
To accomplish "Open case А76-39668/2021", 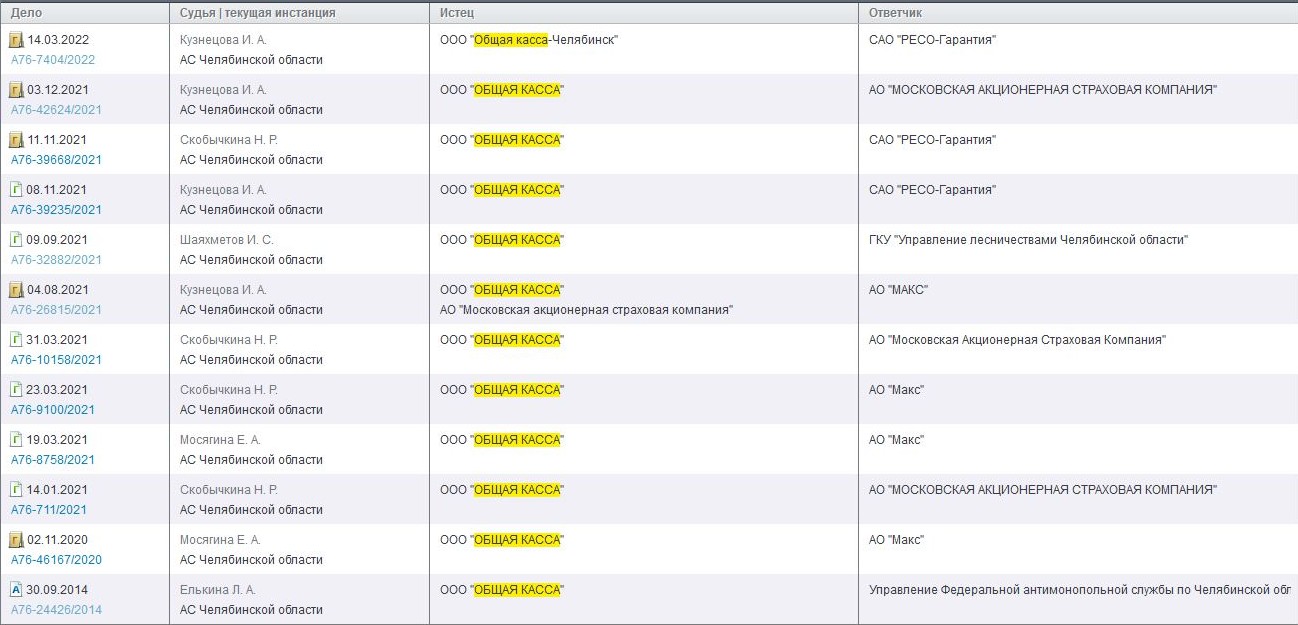I will pos(56,160).
